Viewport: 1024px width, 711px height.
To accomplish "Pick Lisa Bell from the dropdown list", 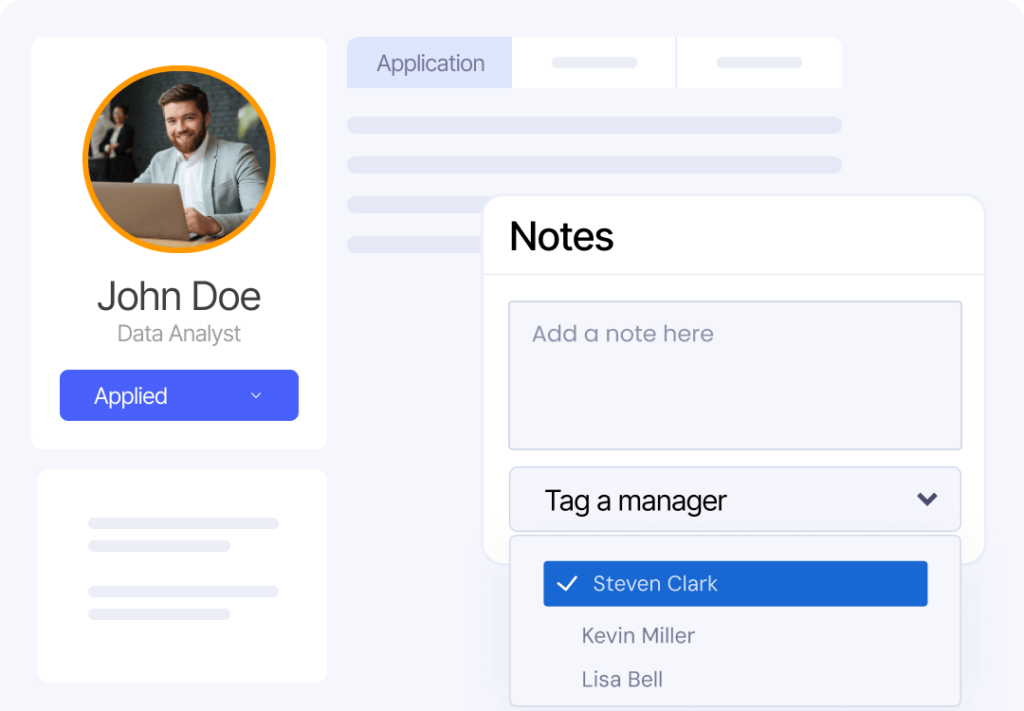I will coord(622,680).
